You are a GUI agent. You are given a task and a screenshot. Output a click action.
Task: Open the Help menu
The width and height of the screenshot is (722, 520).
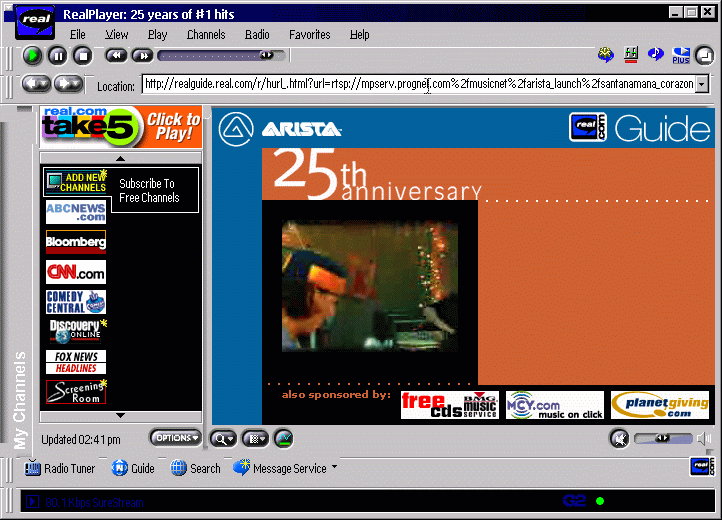(359, 35)
